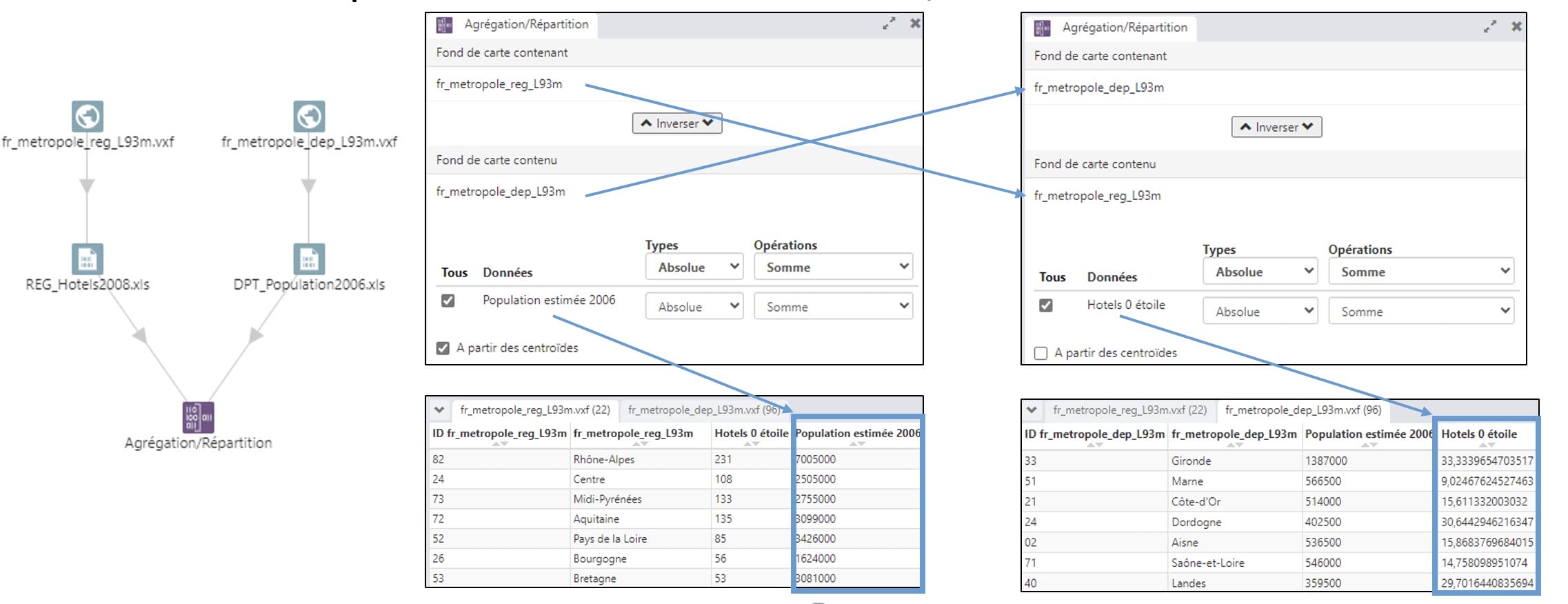Open the header Opérations Somme dropdown in left panel
This screenshot has width=1568, height=604.
833,267
